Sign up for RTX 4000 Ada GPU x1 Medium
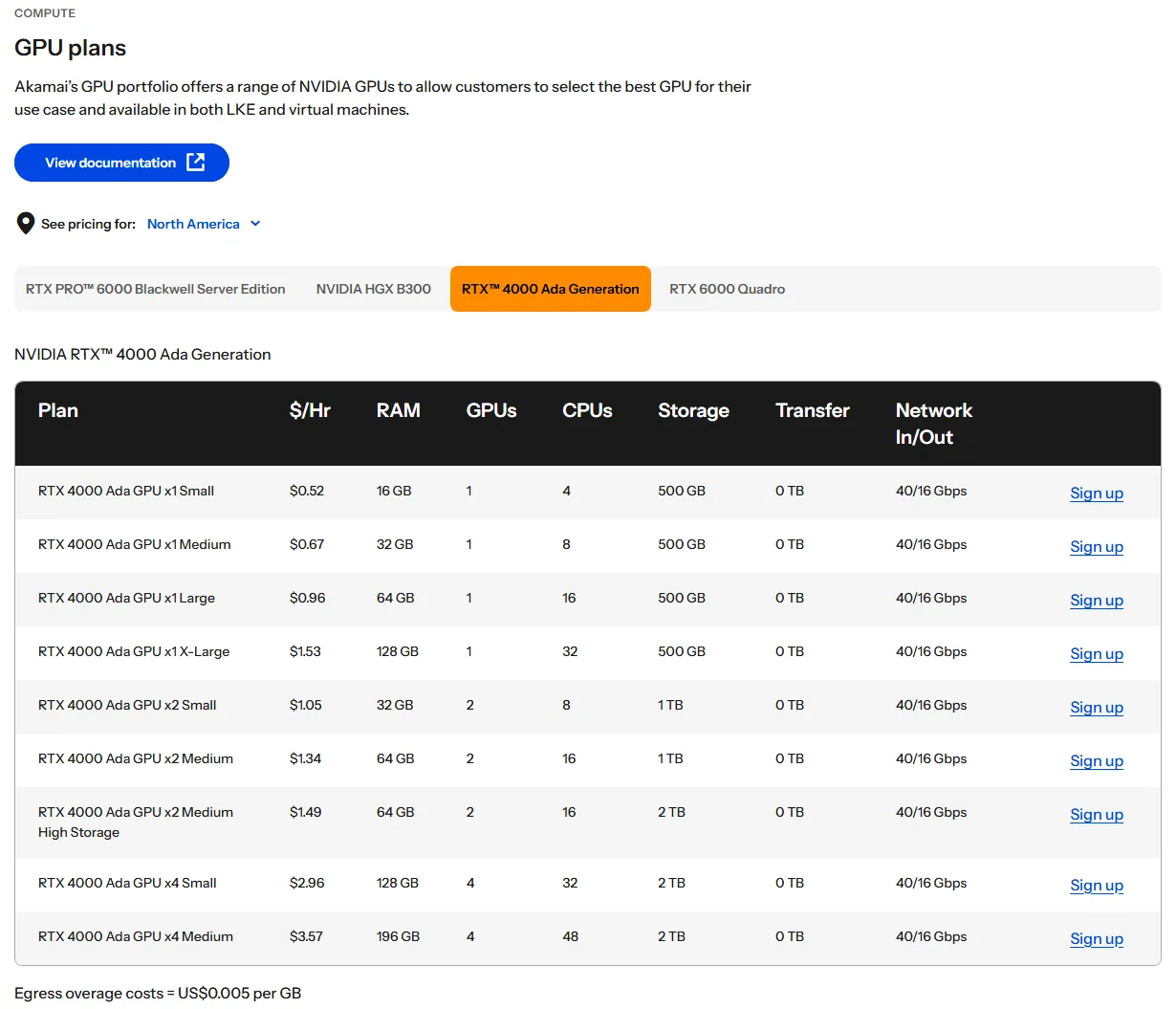 (x=1097, y=546)
